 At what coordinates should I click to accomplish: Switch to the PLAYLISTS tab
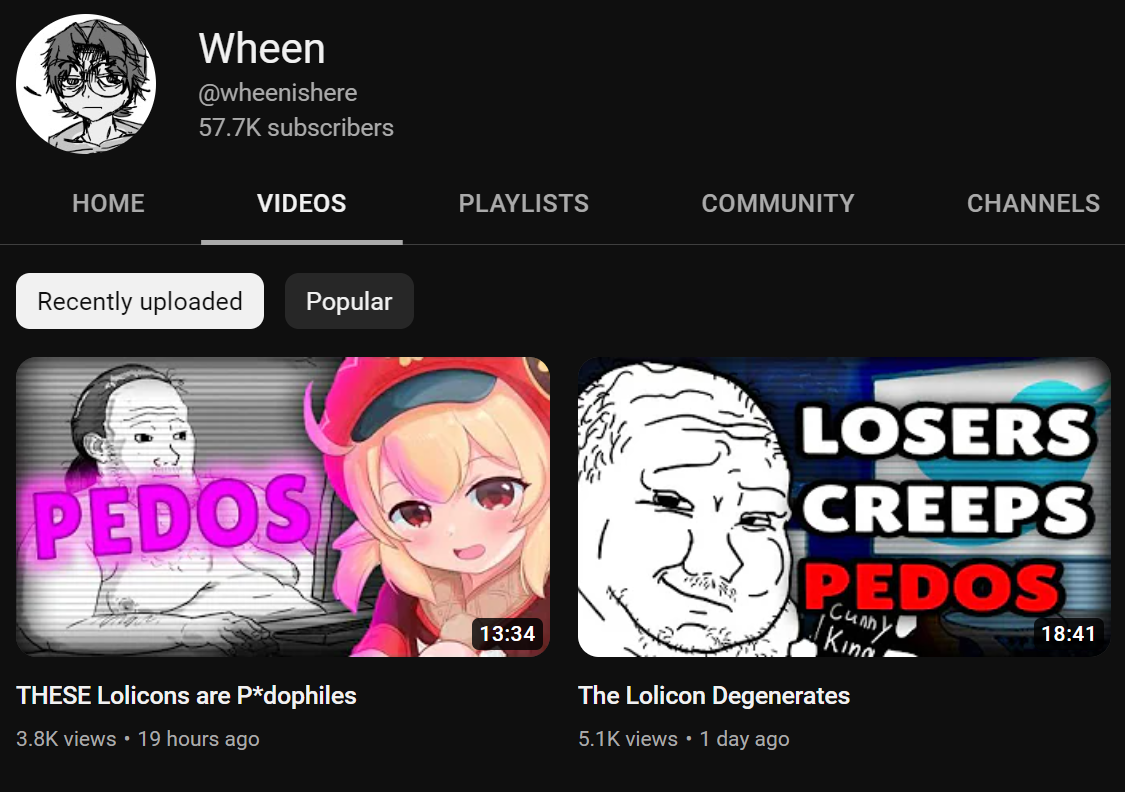[x=524, y=204]
